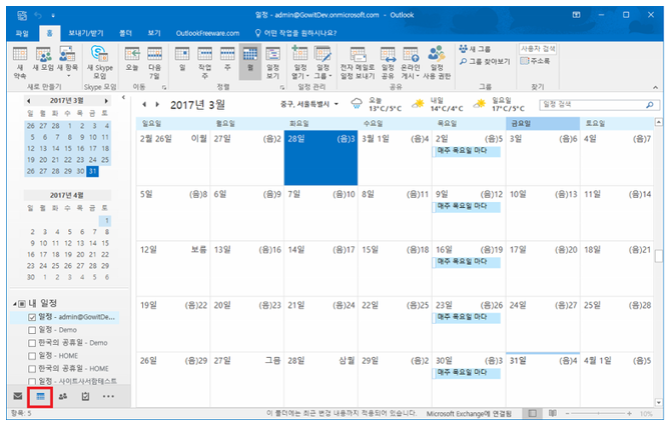Click the 새 약속 (New Appointment) ribbon icon
671x425 pixels.
[x=20, y=62]
